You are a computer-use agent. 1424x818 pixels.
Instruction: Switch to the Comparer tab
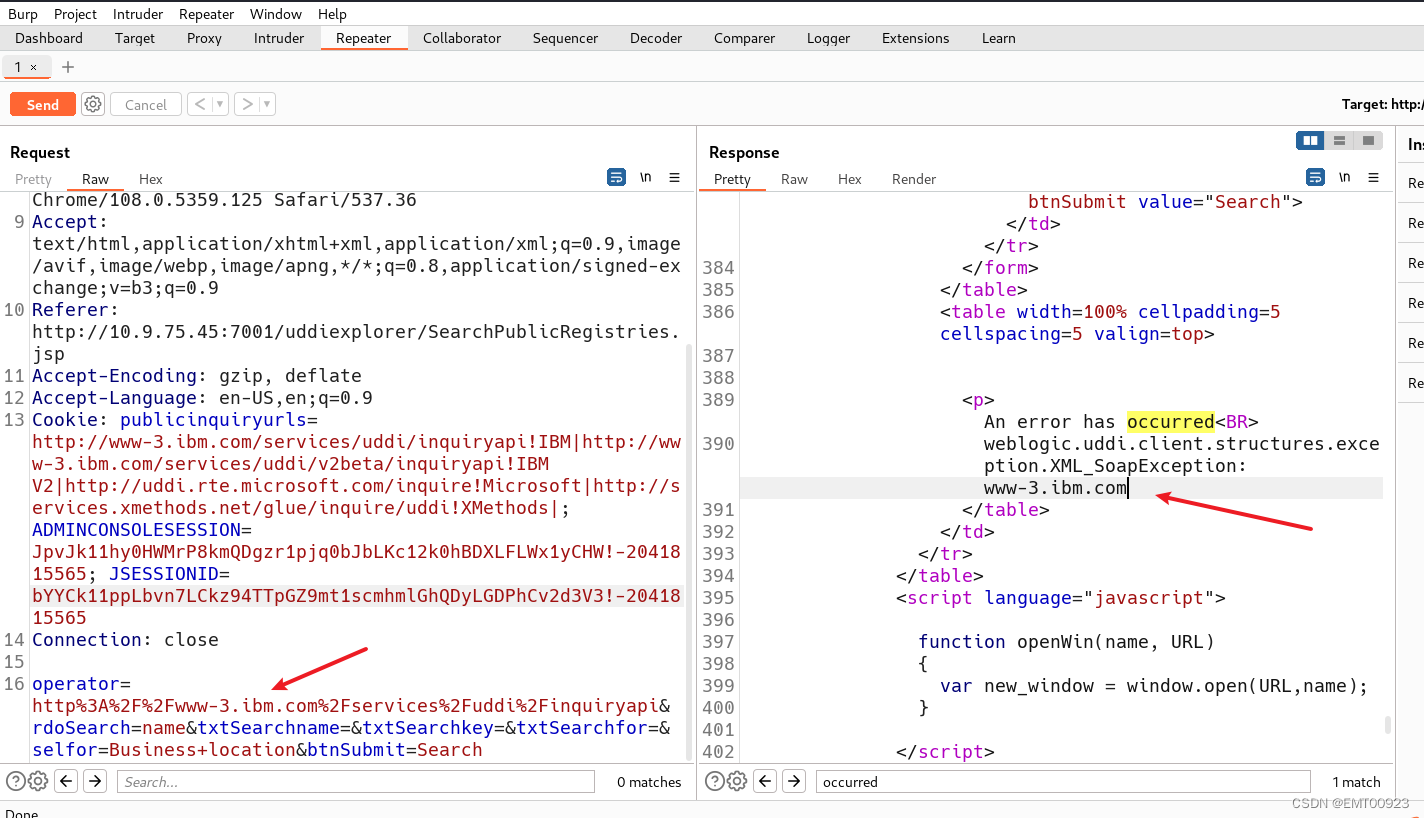coord(744,38)
